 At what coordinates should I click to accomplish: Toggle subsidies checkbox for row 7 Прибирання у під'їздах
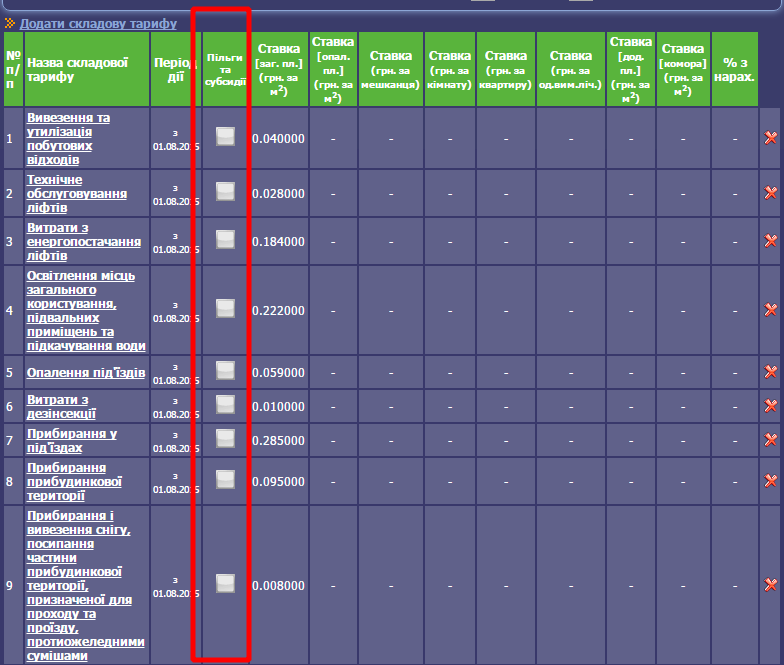[x=225, y=439]
